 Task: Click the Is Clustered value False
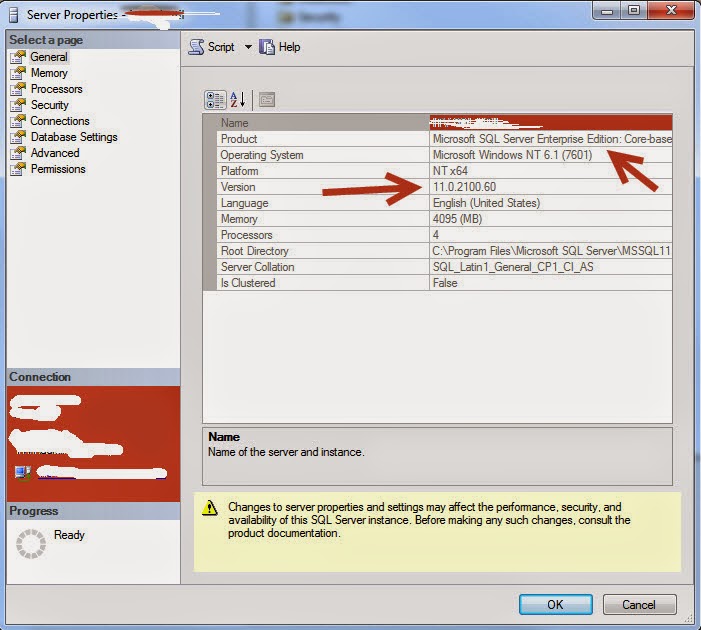click(x=445, y=283)
